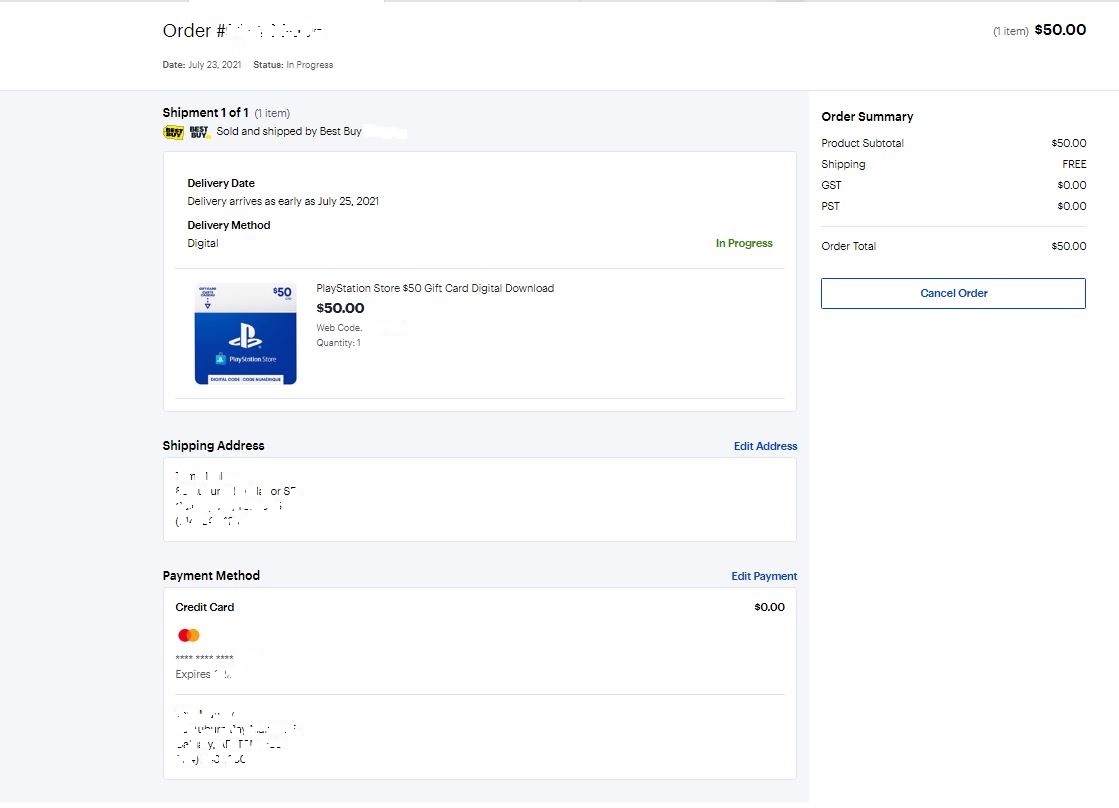Click the $50 badge on gift card image
Image resolution: width=1119 pixels, height=808 pixels.
click(x=282, y=292)
